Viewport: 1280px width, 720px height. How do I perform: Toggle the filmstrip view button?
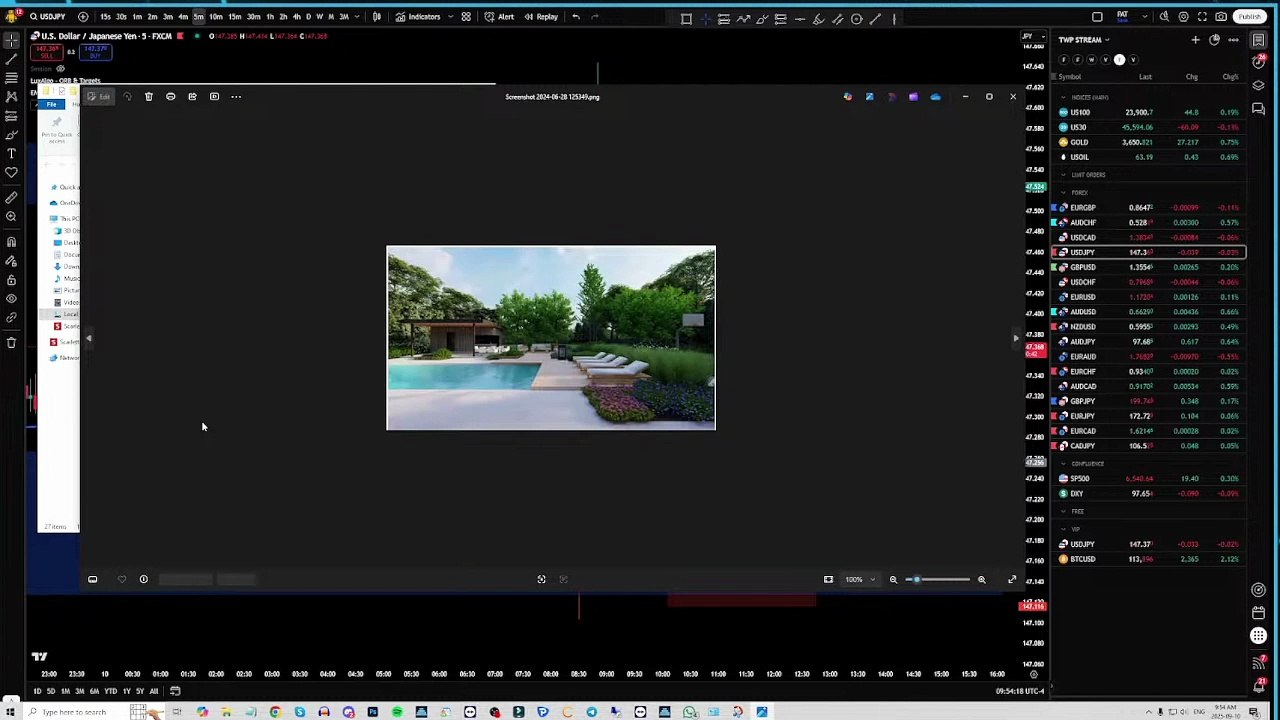tap(92, 580)
